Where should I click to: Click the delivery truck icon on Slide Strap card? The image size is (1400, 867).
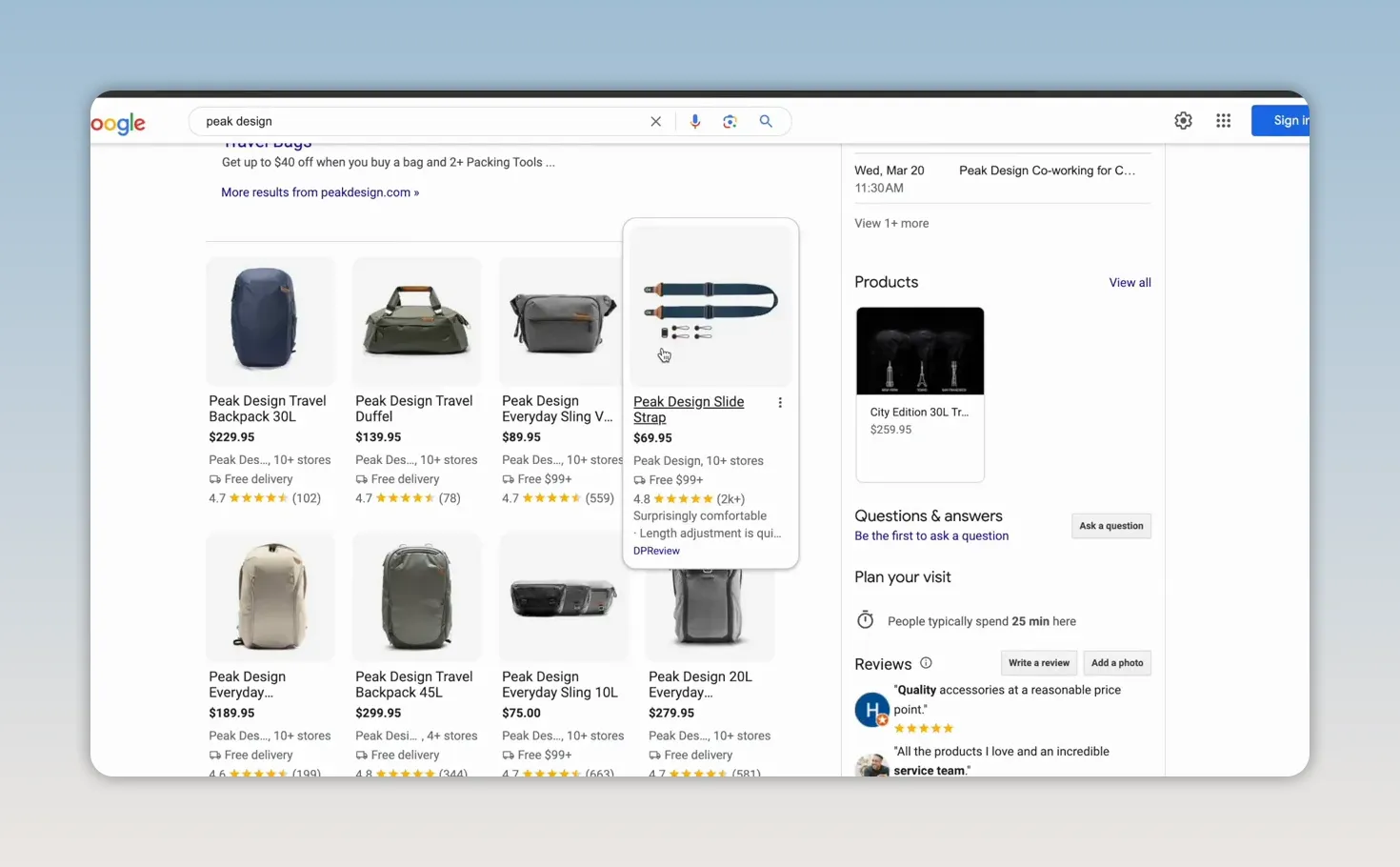click(x=640, y=480)
